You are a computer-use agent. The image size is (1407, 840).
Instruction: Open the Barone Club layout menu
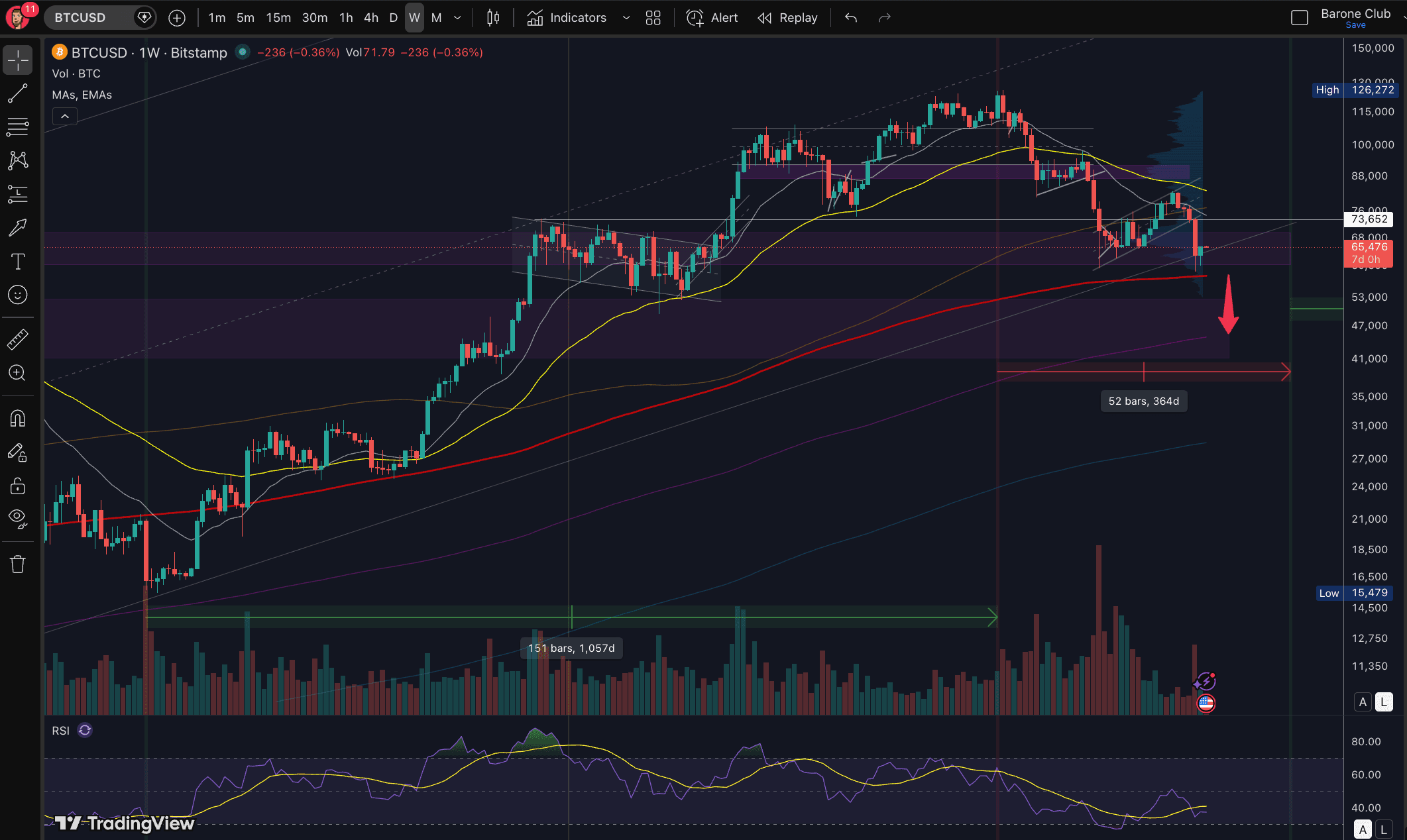point(1355,13)
